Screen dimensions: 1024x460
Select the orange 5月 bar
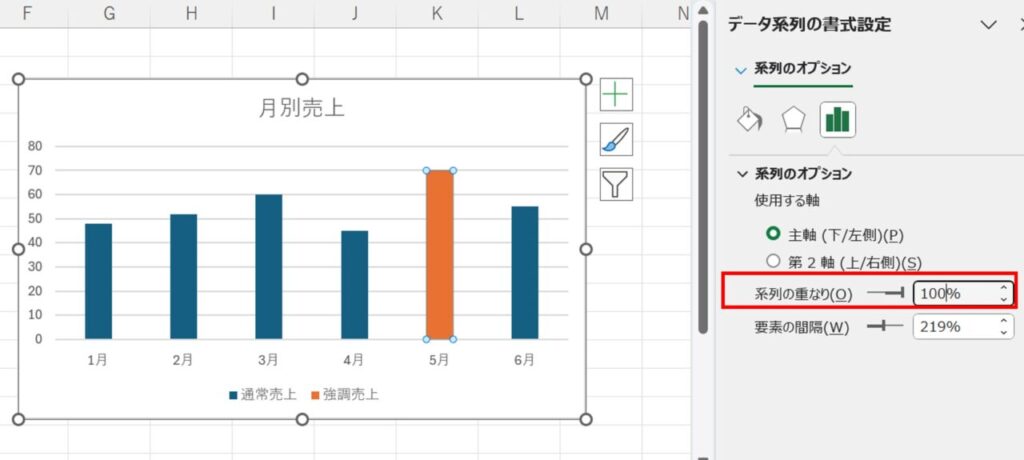pyautogui.click(x=440, y=255)
